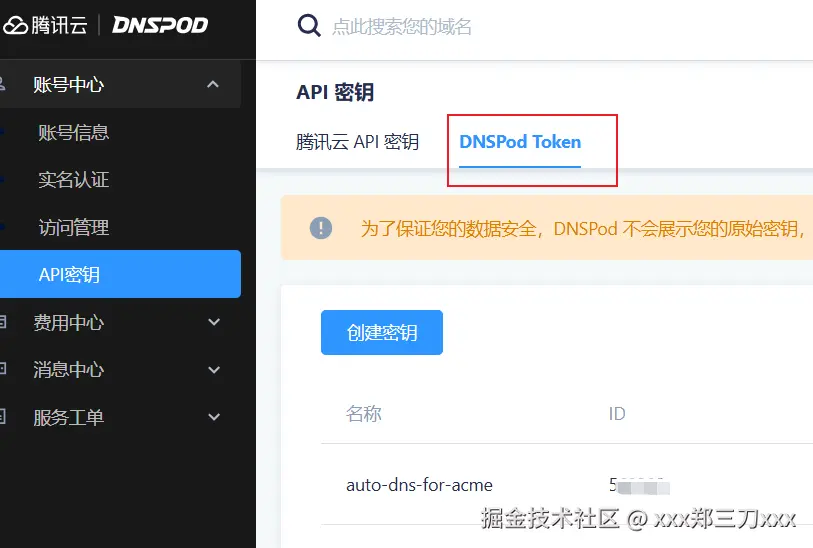Screen dimensions: 813x548
Task: Select API密钥 in the sidebar
Action: coord(120,274)
